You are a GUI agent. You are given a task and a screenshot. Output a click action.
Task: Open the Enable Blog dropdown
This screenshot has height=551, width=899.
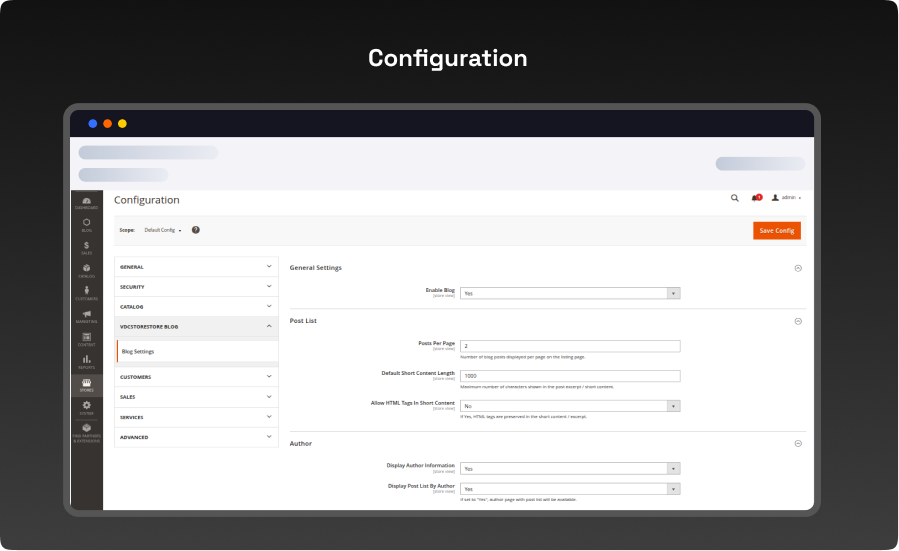pos(570,293)
